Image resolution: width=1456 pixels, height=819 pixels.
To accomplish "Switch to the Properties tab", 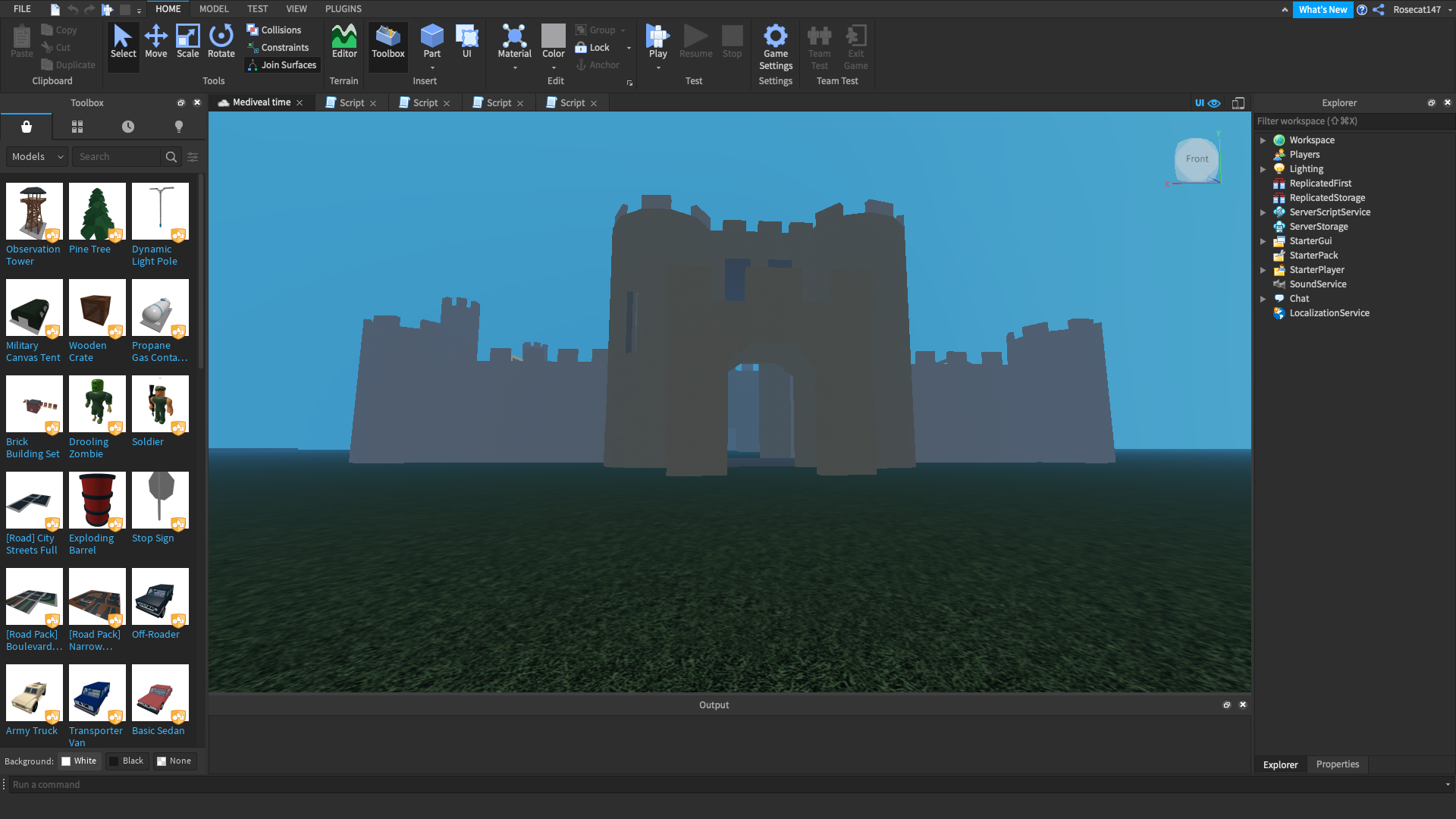I will point(1337,764).
